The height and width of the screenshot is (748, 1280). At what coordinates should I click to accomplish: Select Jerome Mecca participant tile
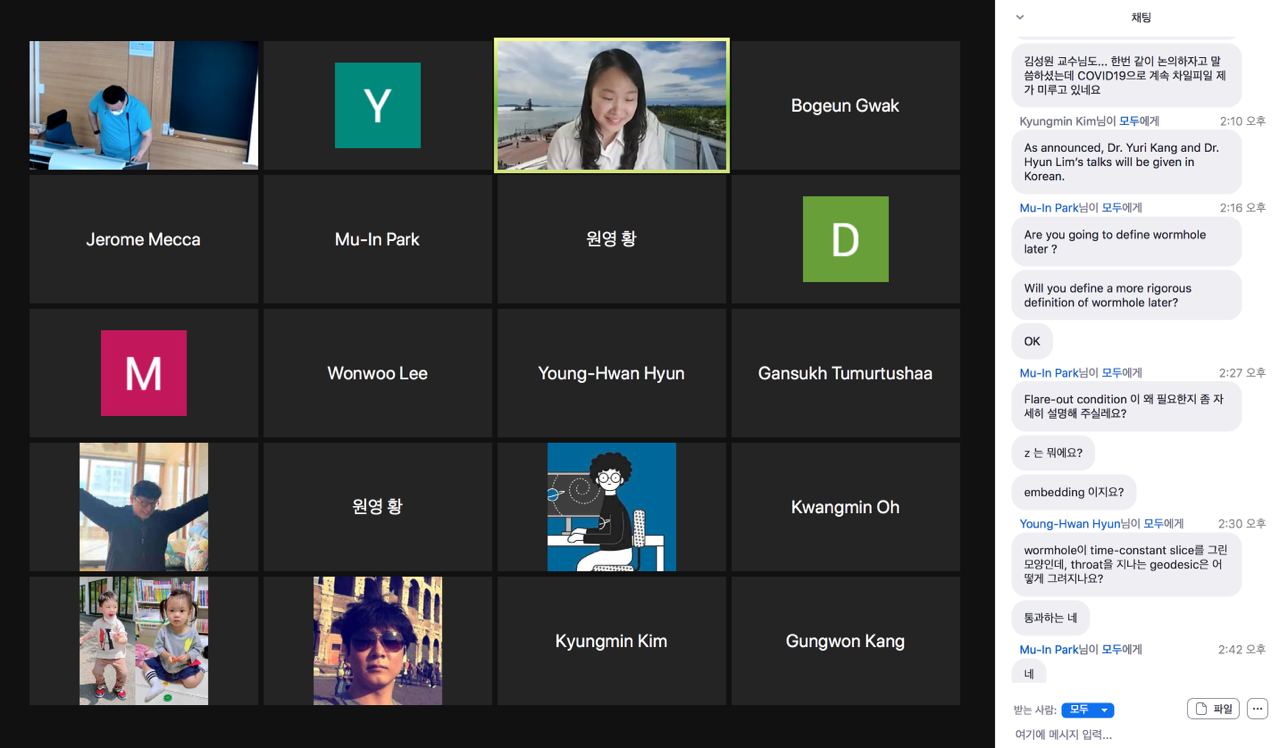click(x=143, y=239)
